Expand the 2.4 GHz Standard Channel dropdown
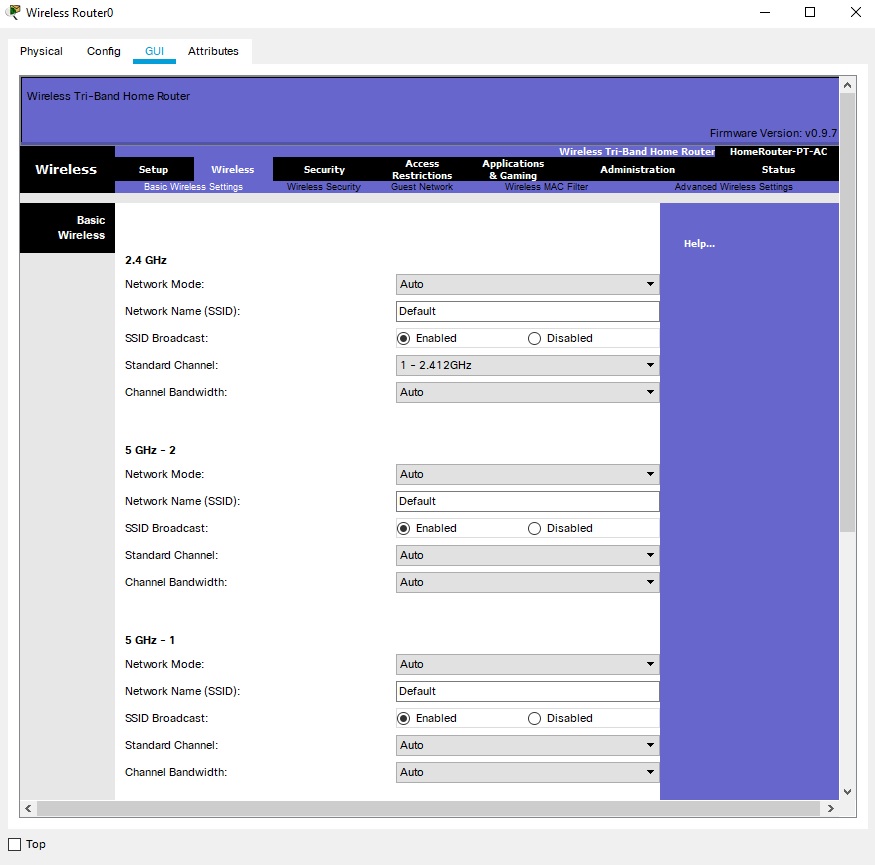This screenshot has width=875, height=865. tap(527, 365)
